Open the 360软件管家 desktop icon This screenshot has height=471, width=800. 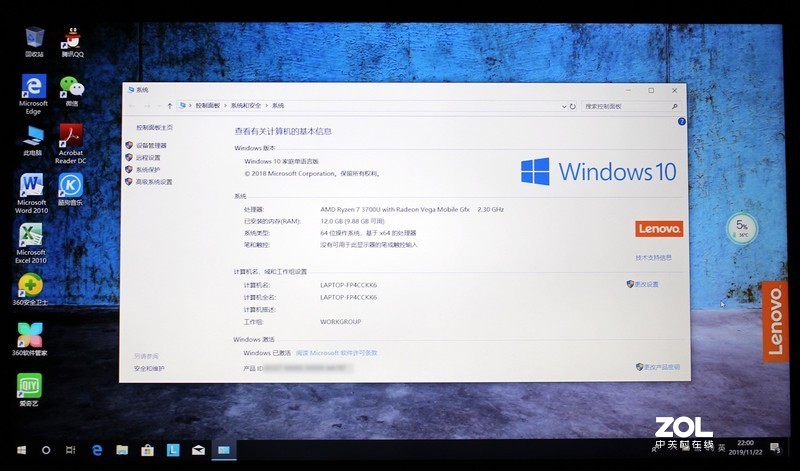pyautogui.click(x=30, y=339)
